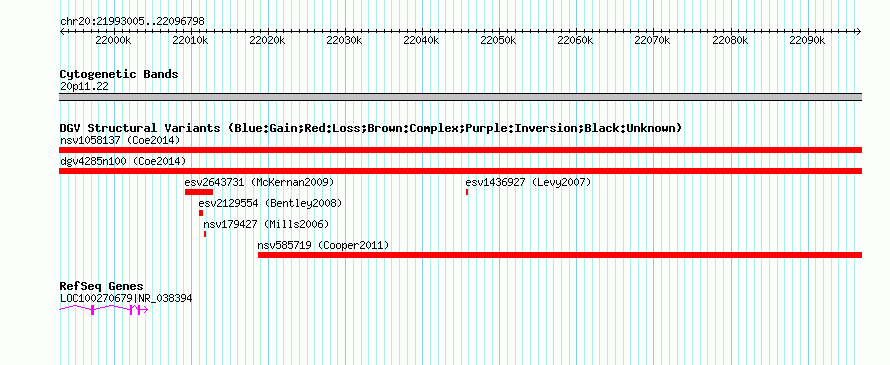Open the esv2129554 (Bentley2008) label

point(270,203)
